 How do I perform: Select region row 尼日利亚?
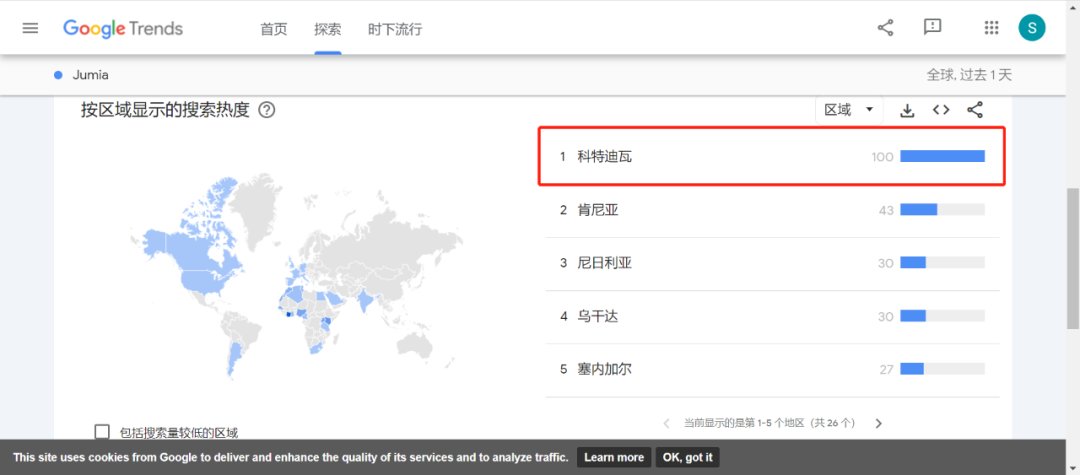click(772, 263)
